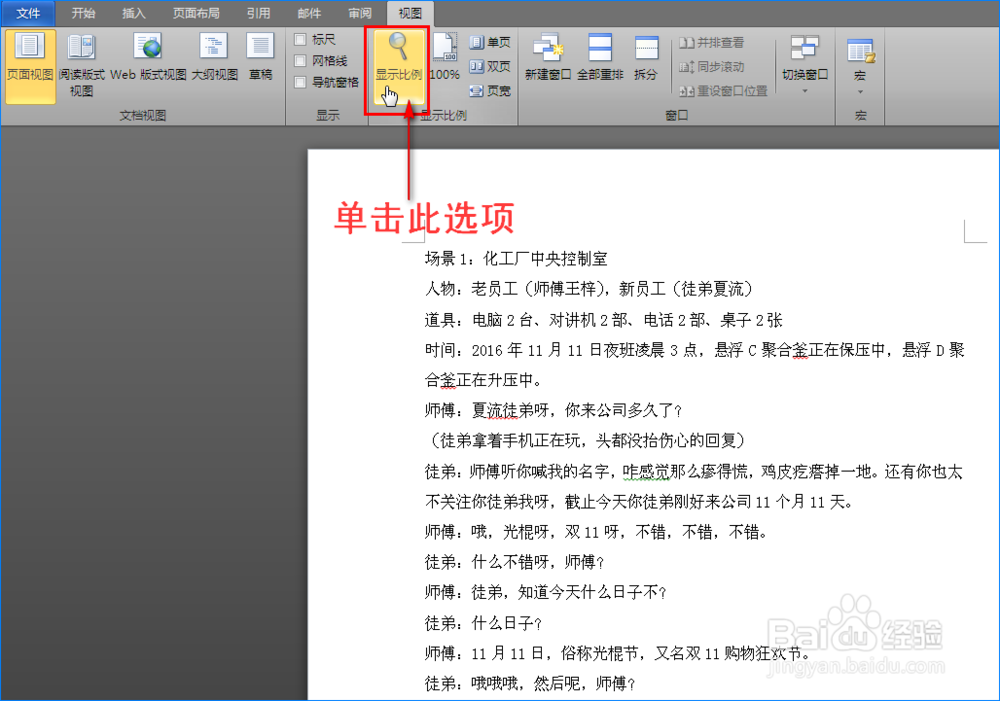Viewport: 1000px width, 701px height.
Task: Switch to the 引用 references tab
Action: point(258,13)
